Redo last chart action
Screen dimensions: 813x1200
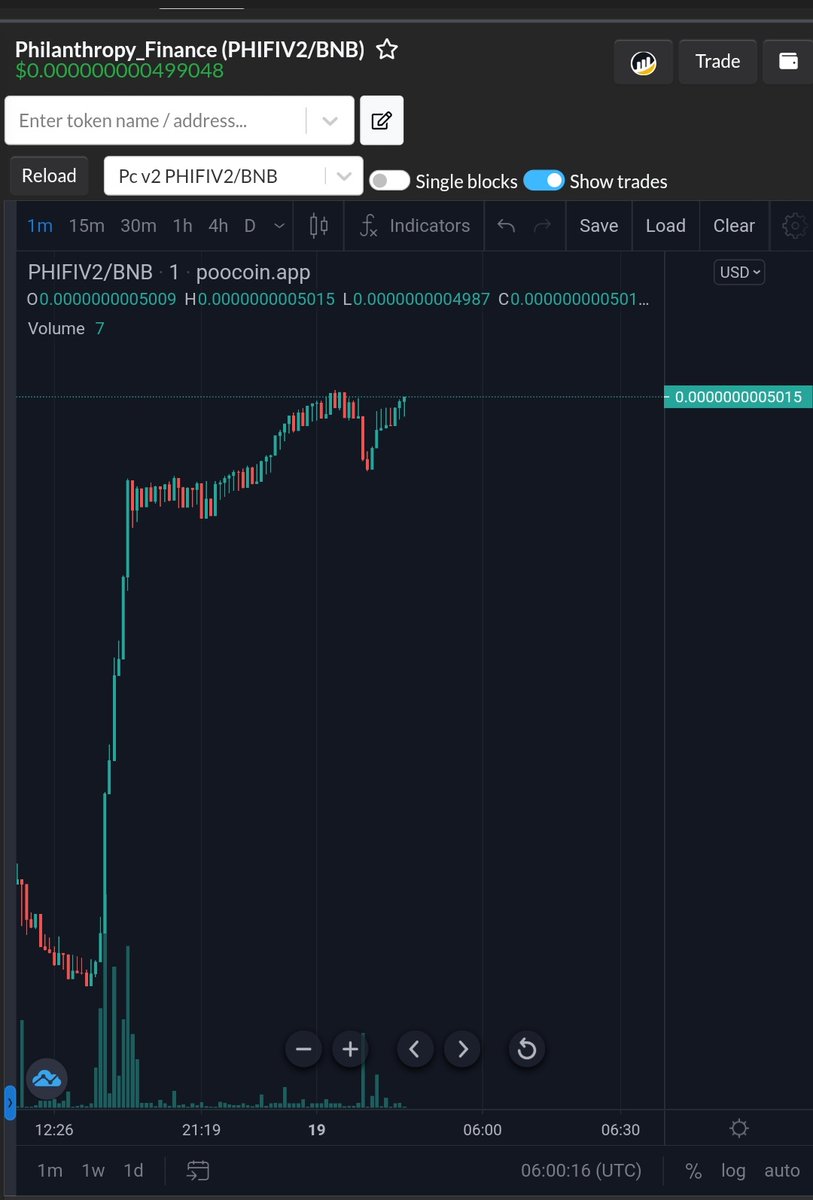tap(542, 226)
